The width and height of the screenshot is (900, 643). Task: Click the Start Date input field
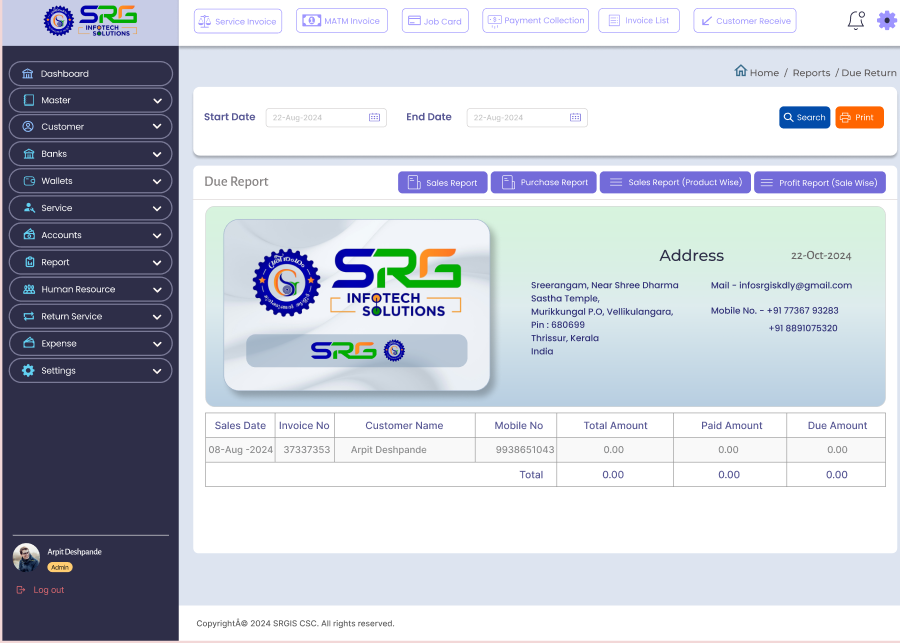[x=326, y=117]
